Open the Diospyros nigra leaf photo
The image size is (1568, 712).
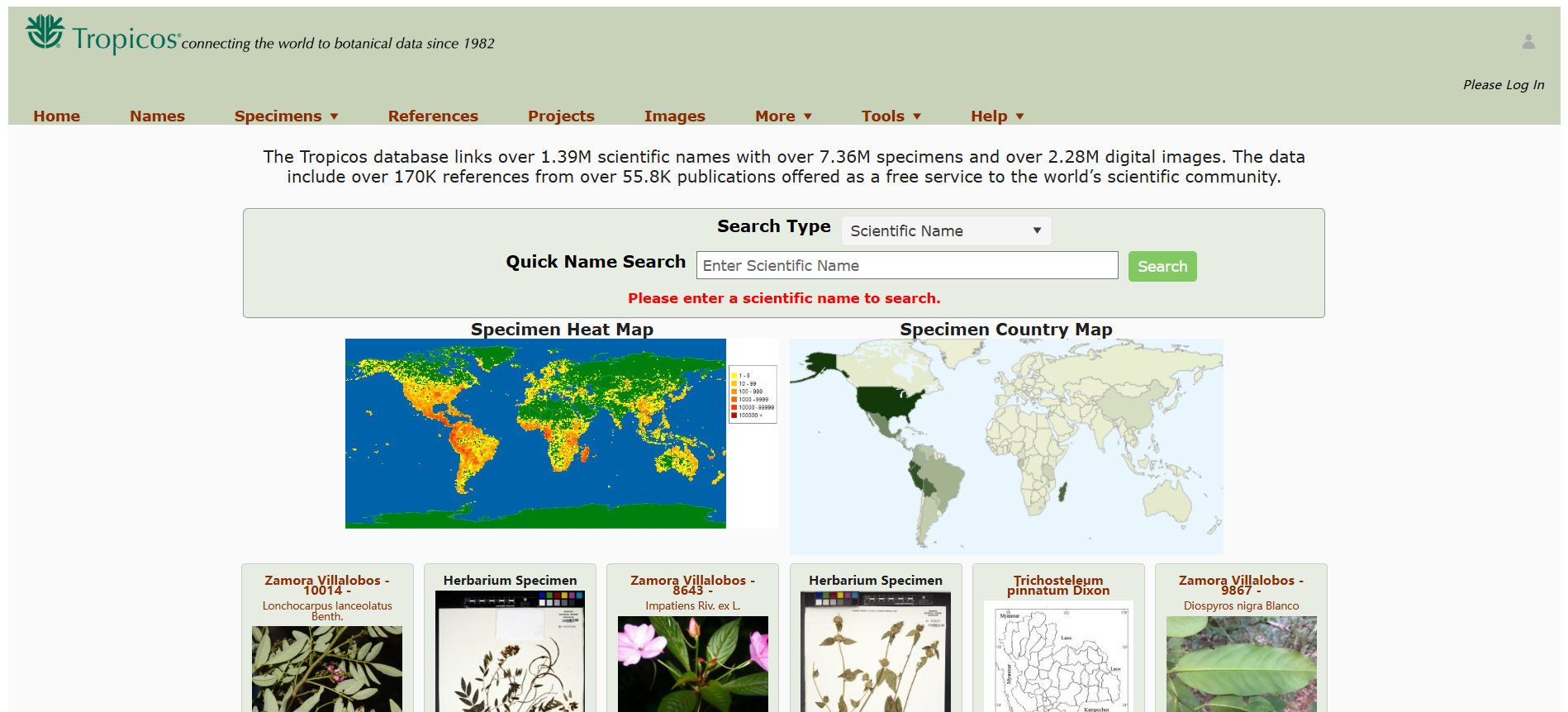click(1241, 664)
